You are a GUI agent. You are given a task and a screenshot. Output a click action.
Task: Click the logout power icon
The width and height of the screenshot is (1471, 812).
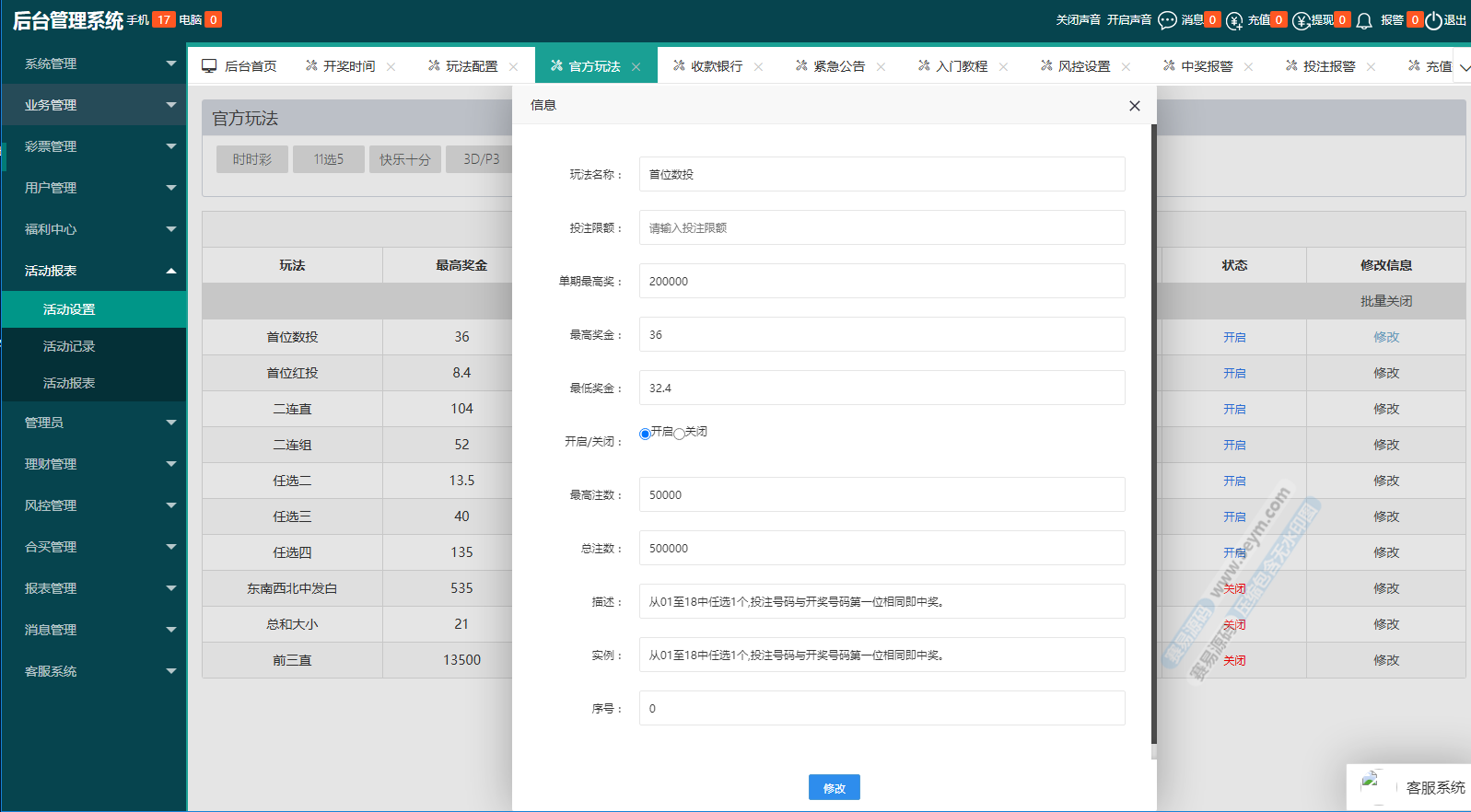coord(1433,20)
